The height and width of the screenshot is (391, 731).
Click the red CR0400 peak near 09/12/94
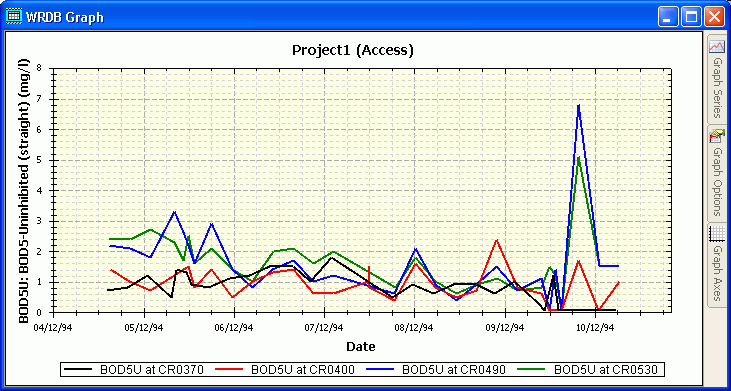(497, 240)
